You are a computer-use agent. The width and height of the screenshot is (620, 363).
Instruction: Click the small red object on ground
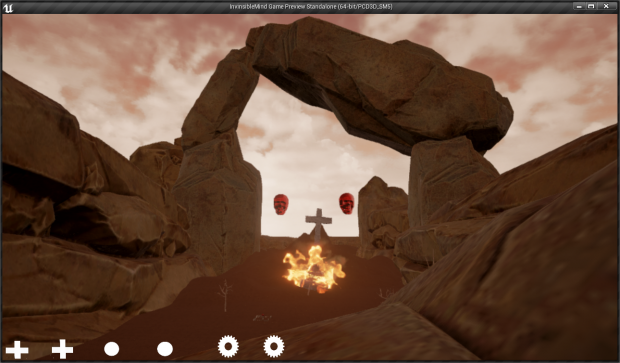tap(262, 317)
